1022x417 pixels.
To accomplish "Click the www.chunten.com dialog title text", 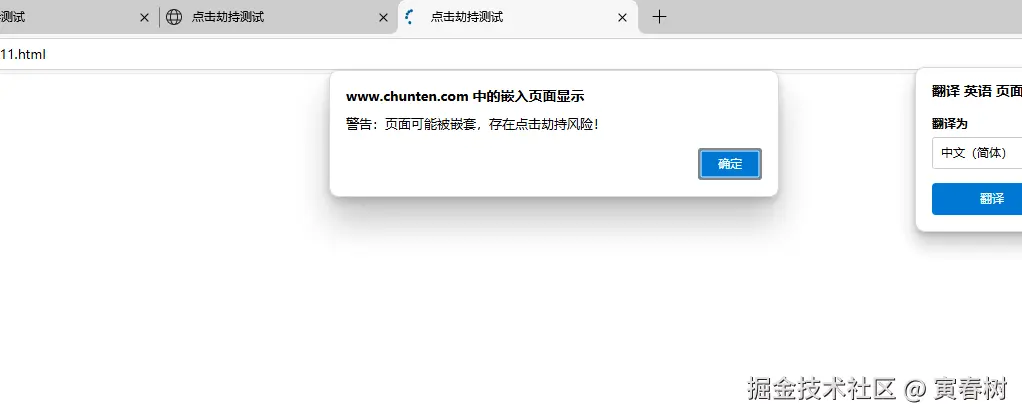I will [x=465, y=97].
